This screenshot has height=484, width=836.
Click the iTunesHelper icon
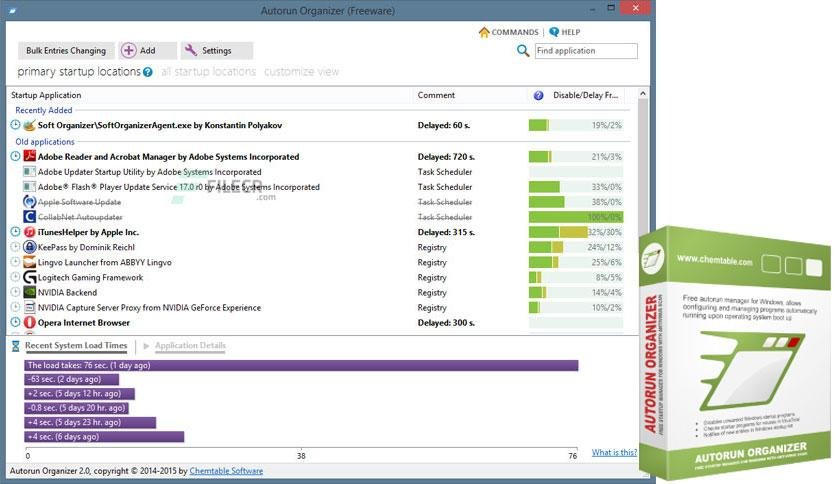pyautogui.click(x=29, y=232)
